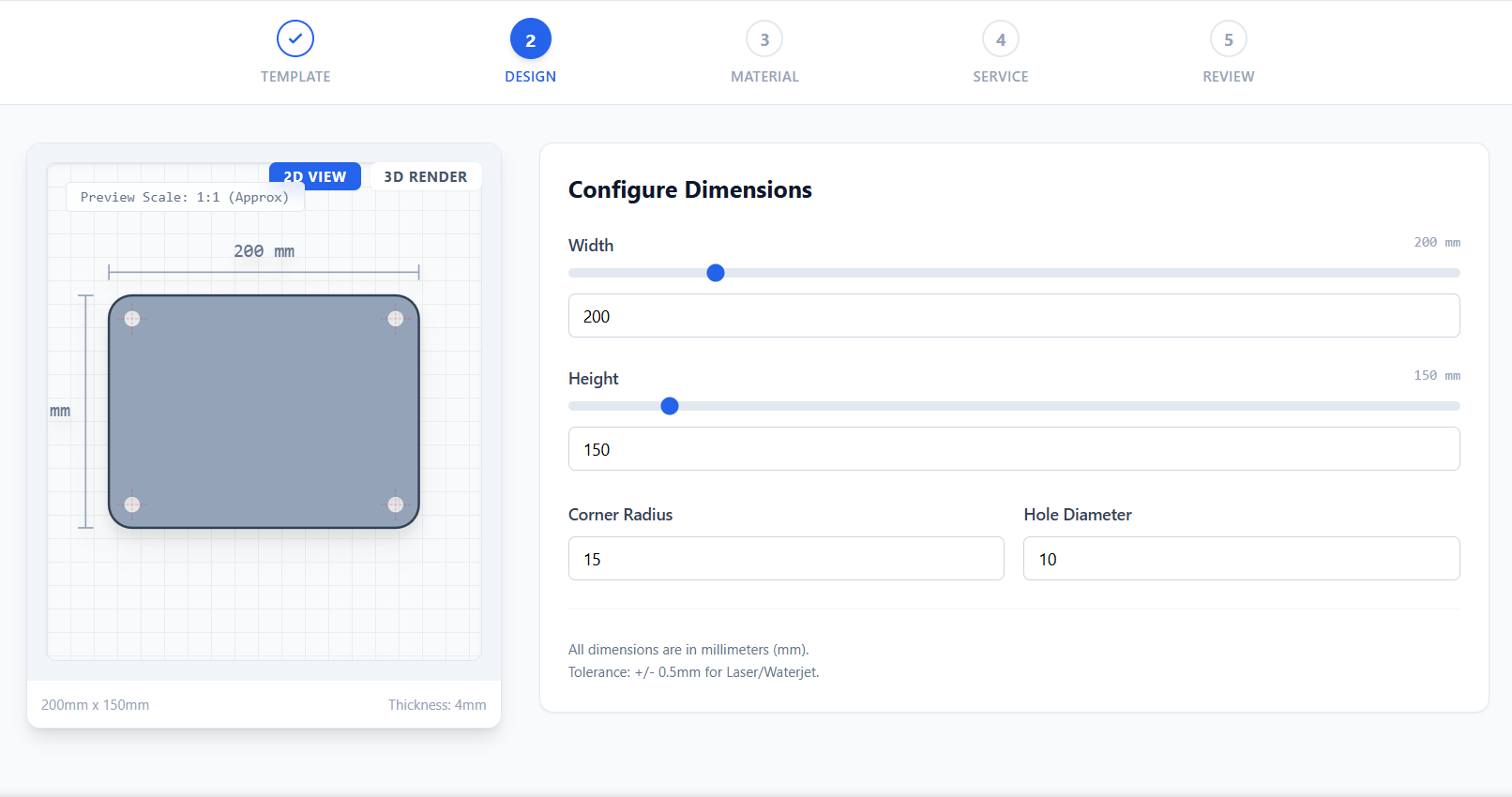
Task: Click the completed Template step checkmark icon
Action: pos(295,38)
